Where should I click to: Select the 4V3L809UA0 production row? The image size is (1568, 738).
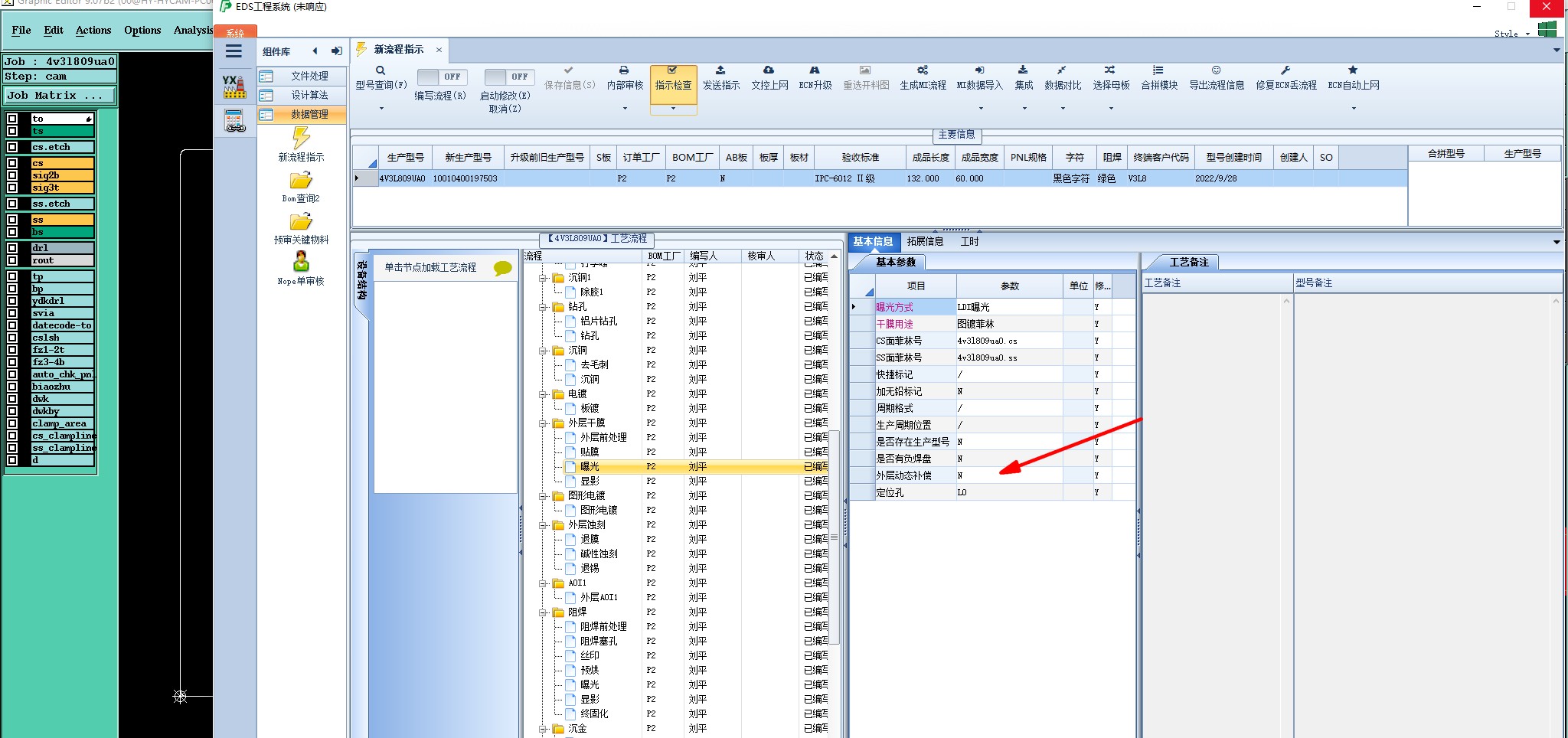pyautogui.click(x=879, y=178)
